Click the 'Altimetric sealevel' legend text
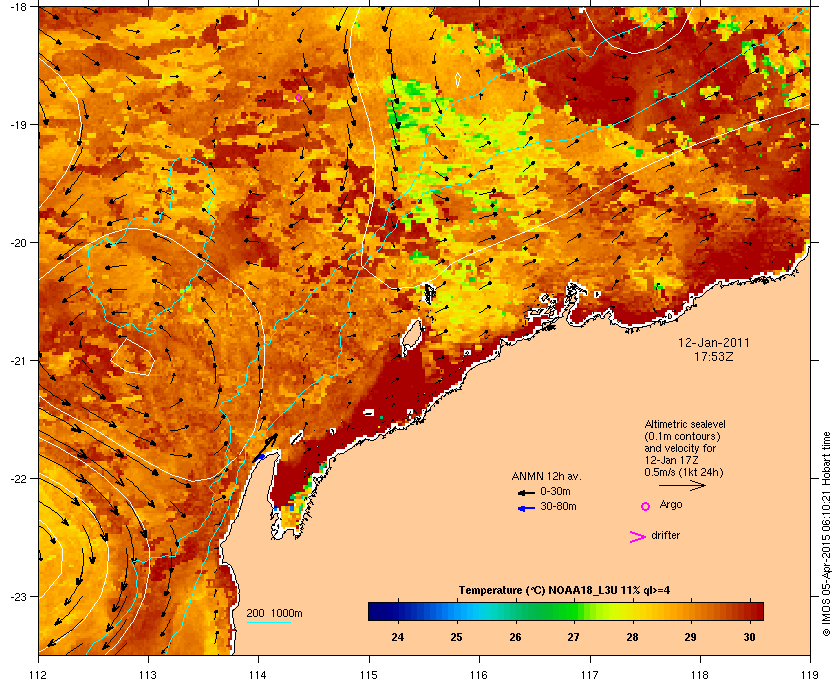Screen dimensions: 840x680 pyautogui.click(x=685, y=424)
